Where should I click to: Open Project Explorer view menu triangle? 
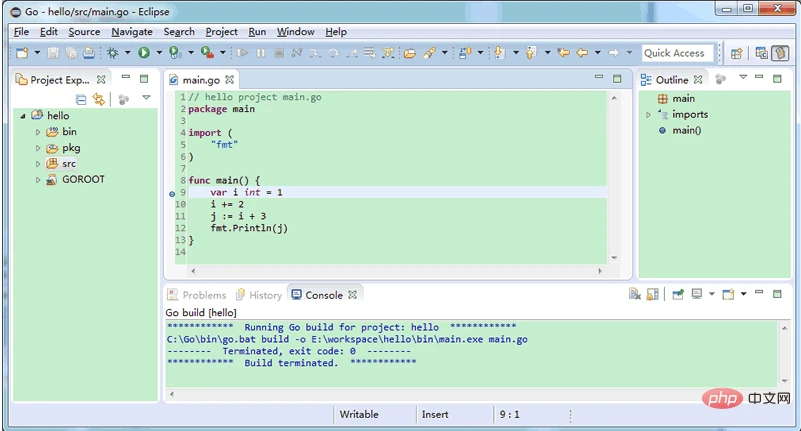147,97
